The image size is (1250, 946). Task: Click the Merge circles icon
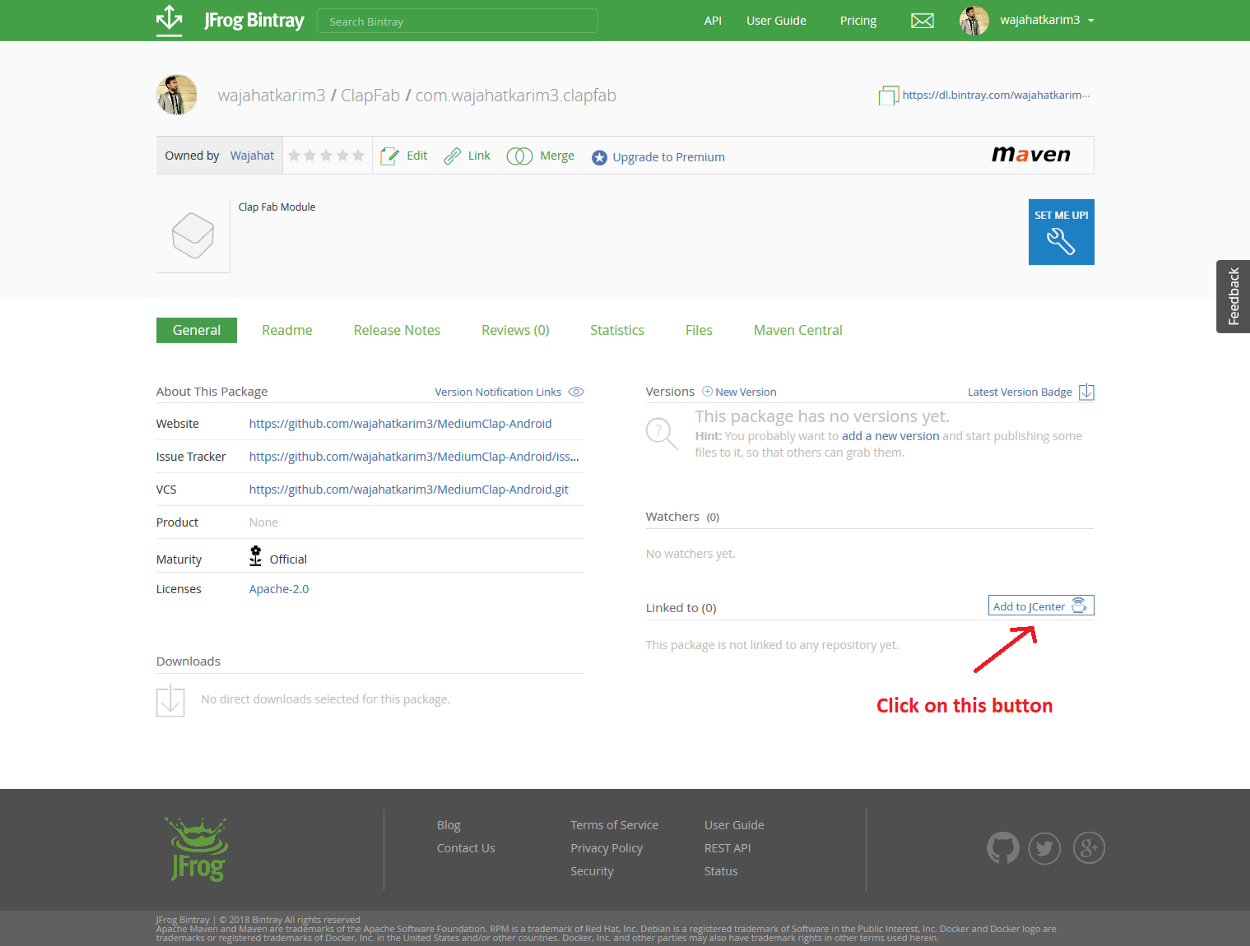pyautogui.click(x=519, y=156)
